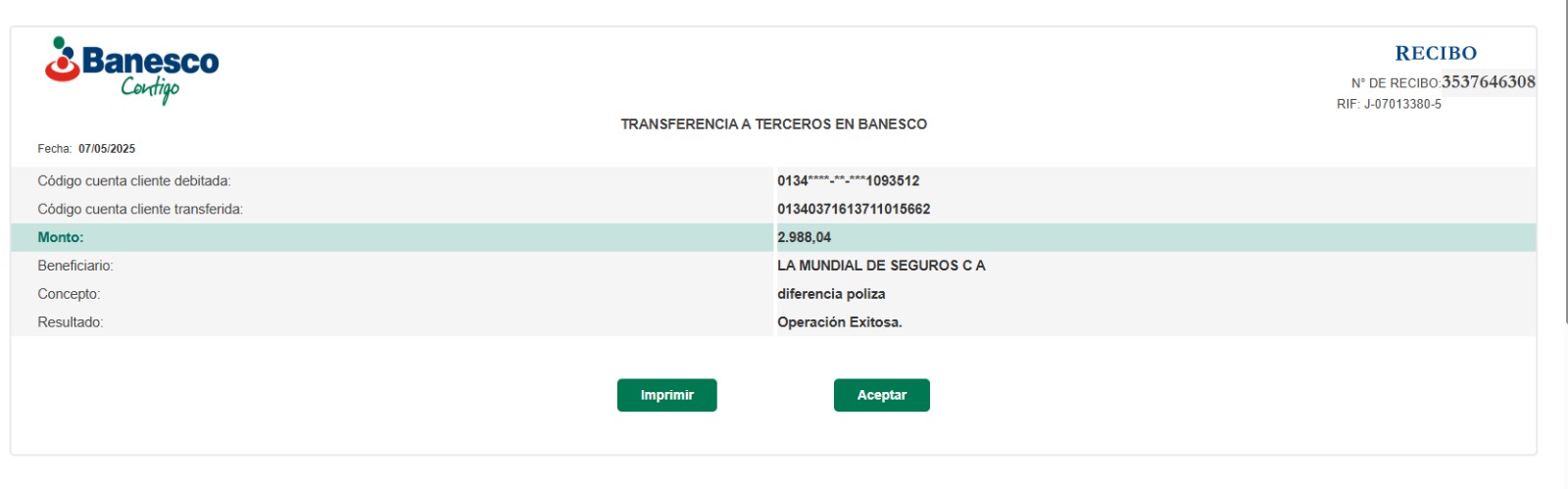Click the Transferencia a Terceros en Banesco title
Image resolution: width=1568 pixels, height=489 pixels.
(x=773, y=124)
